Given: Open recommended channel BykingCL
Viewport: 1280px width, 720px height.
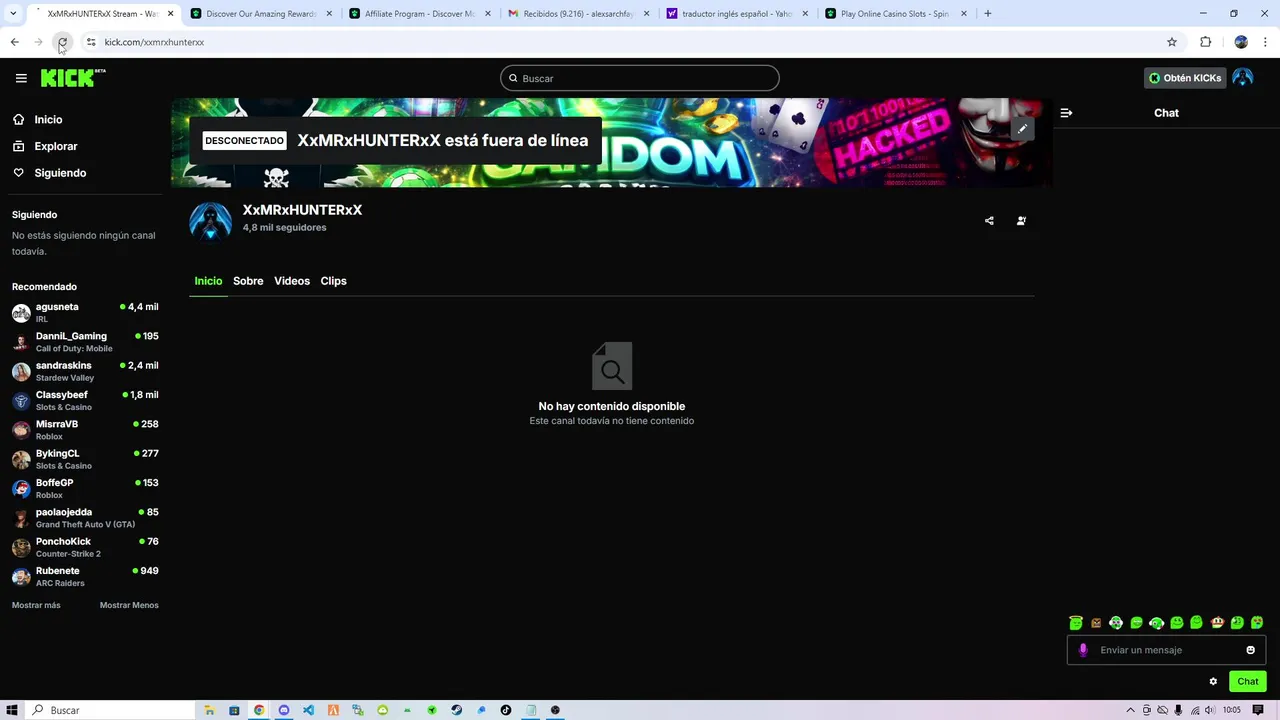Looking at the screenshot, I should pos(85,459).
